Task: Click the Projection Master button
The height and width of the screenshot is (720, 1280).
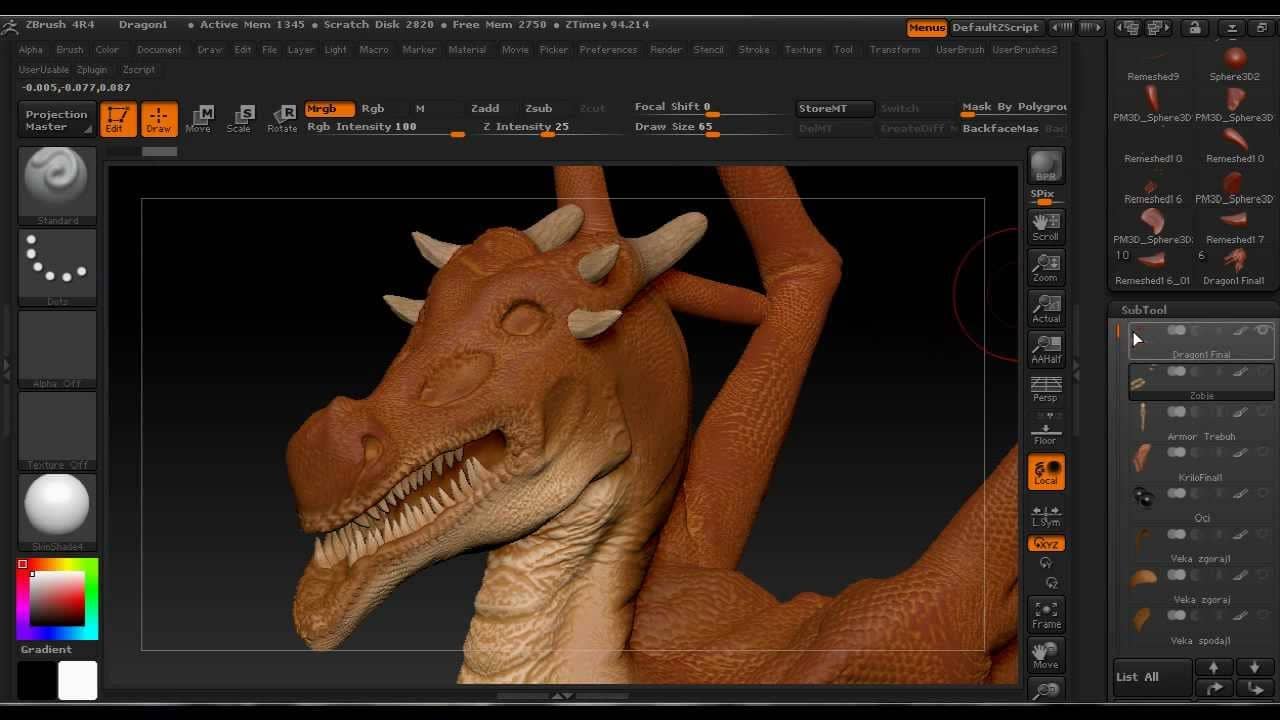Action: pyautogui.click(x=57, y=120)
